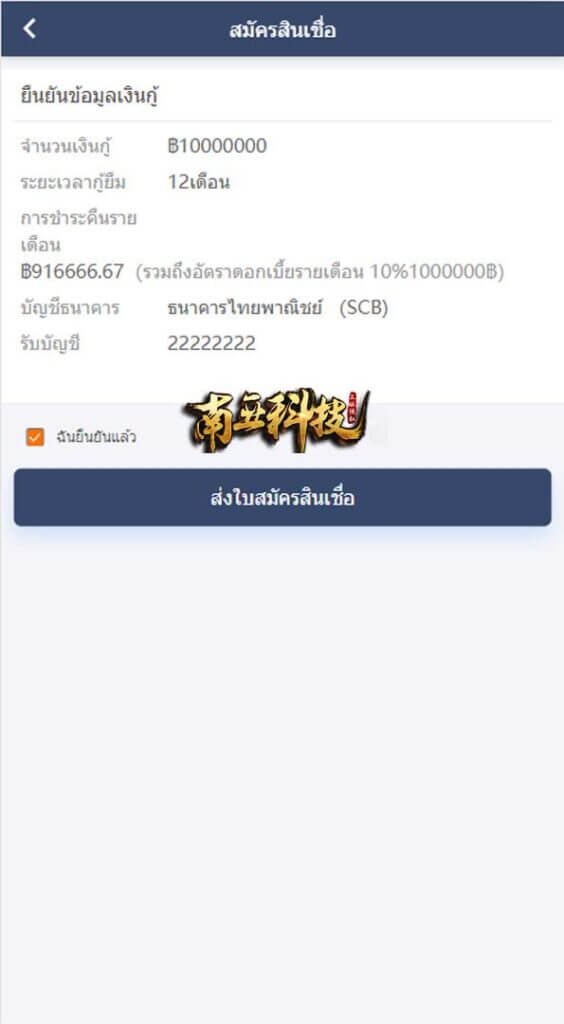564x1024 pixels.
Task: Click the monthly interest rate 10% note
Action: pyautogui.click(x=320, y=272)
